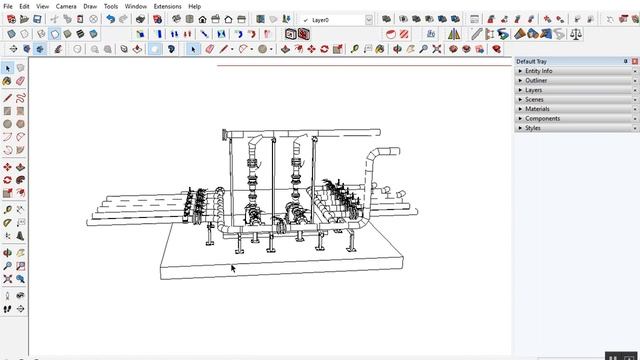Open the File menu
This screenshot has width=640, height=360.
[x=8, y=6]
